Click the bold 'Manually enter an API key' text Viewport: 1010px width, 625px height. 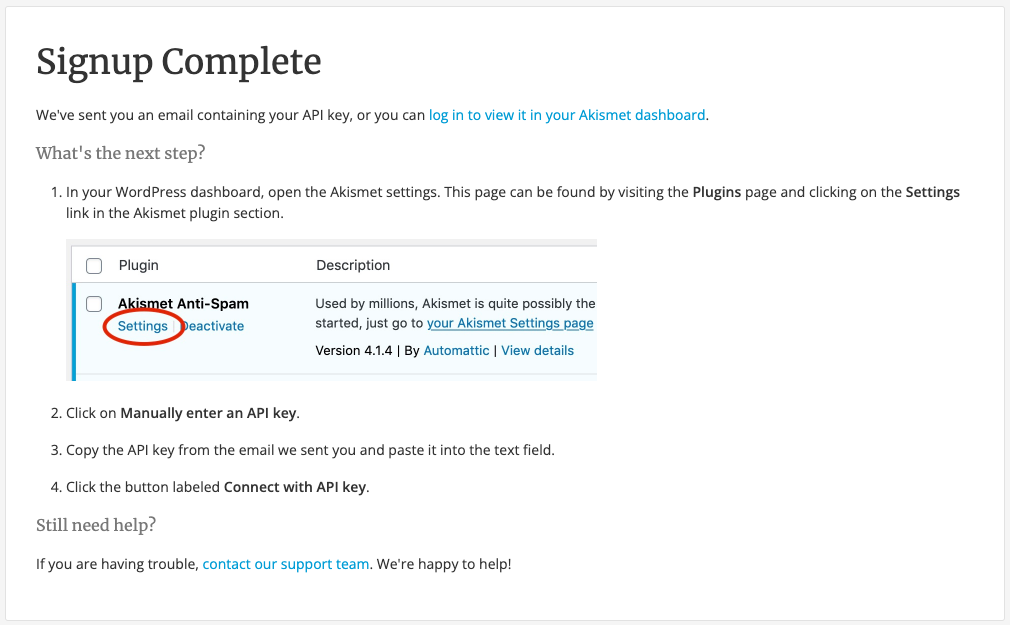[x=209, y=413]
